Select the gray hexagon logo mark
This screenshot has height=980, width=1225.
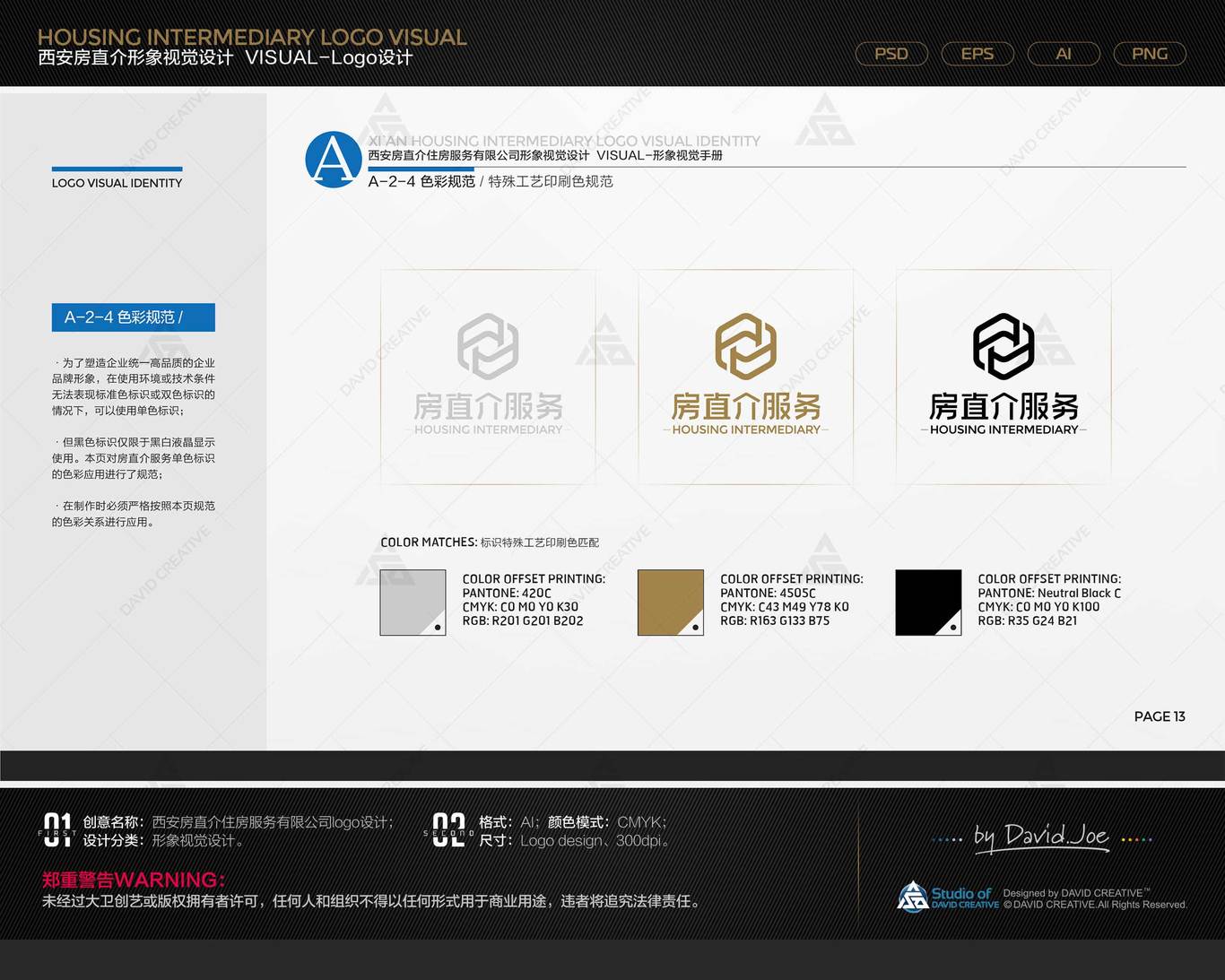pos(488,346)
